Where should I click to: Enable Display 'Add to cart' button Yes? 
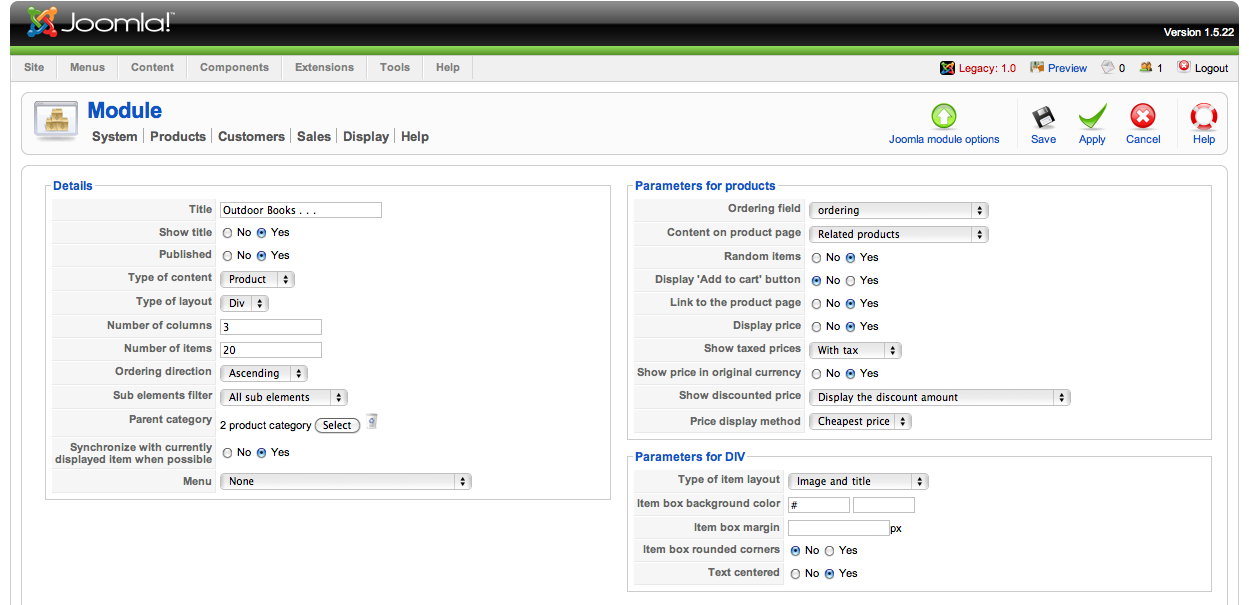pyautogui.click(x=852, y=281)
